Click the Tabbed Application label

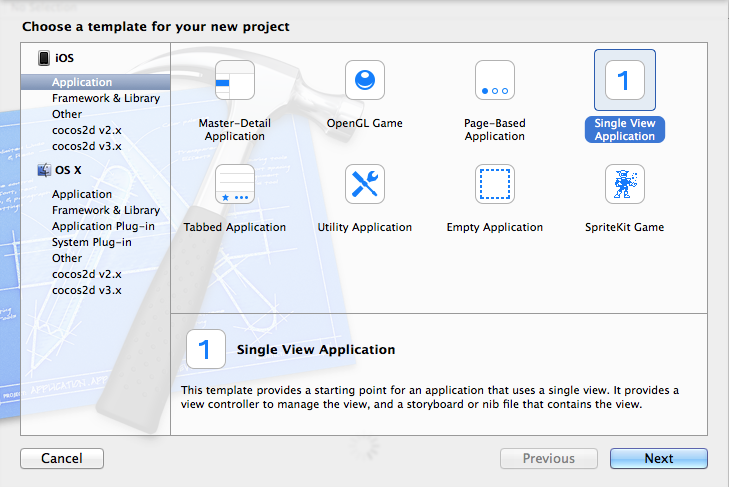pos(235,227)
